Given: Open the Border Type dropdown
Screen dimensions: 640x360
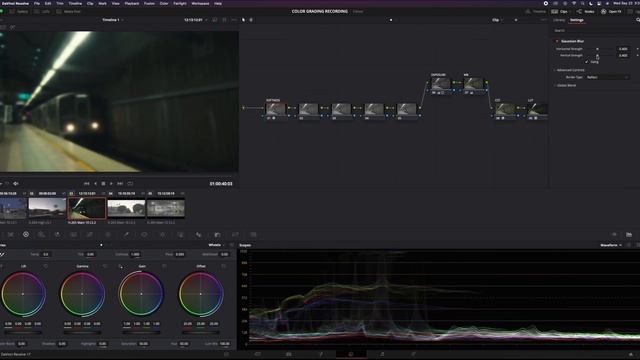Looking at the screenshot, I should tap(608, 77).
